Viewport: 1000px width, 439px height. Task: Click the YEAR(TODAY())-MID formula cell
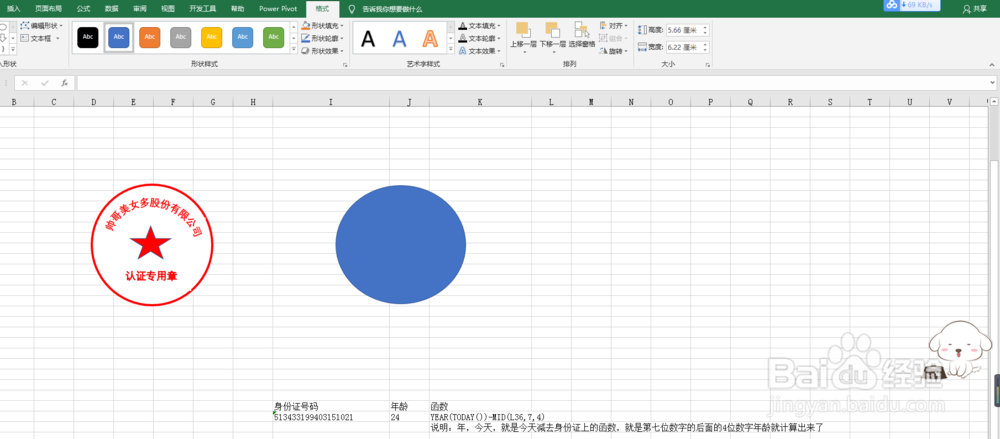click(488, 417)
